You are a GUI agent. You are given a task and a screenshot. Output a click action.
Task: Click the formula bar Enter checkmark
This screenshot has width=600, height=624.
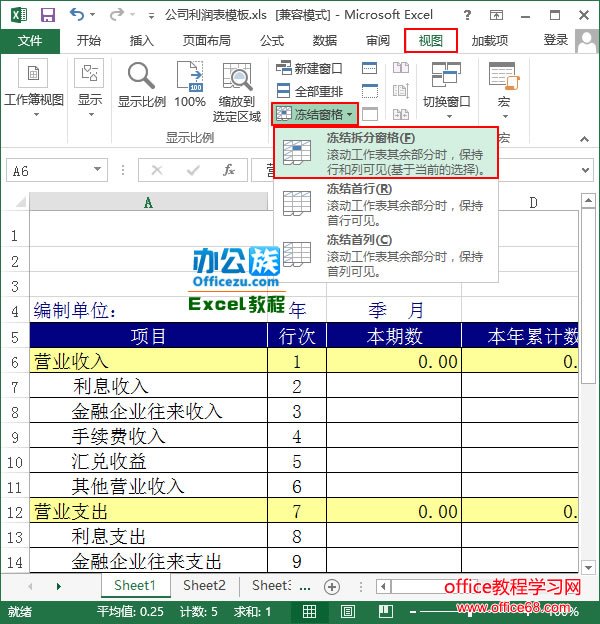pyautogui.click(x=193, y=171)
